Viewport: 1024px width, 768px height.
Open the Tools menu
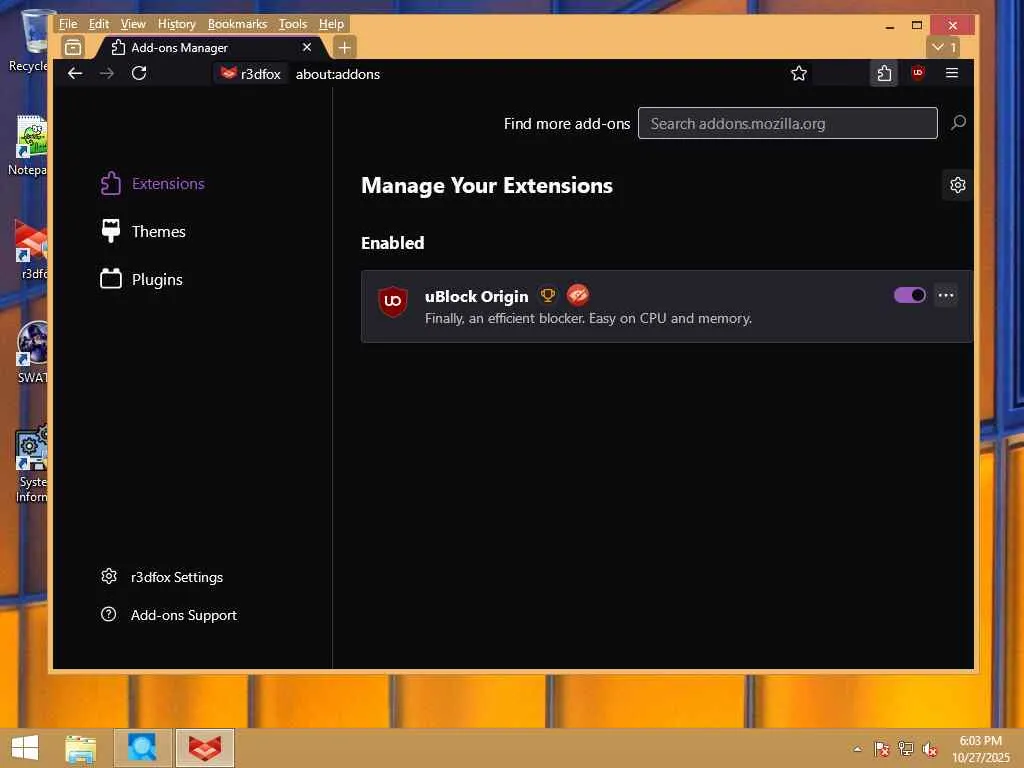(293, 24)
